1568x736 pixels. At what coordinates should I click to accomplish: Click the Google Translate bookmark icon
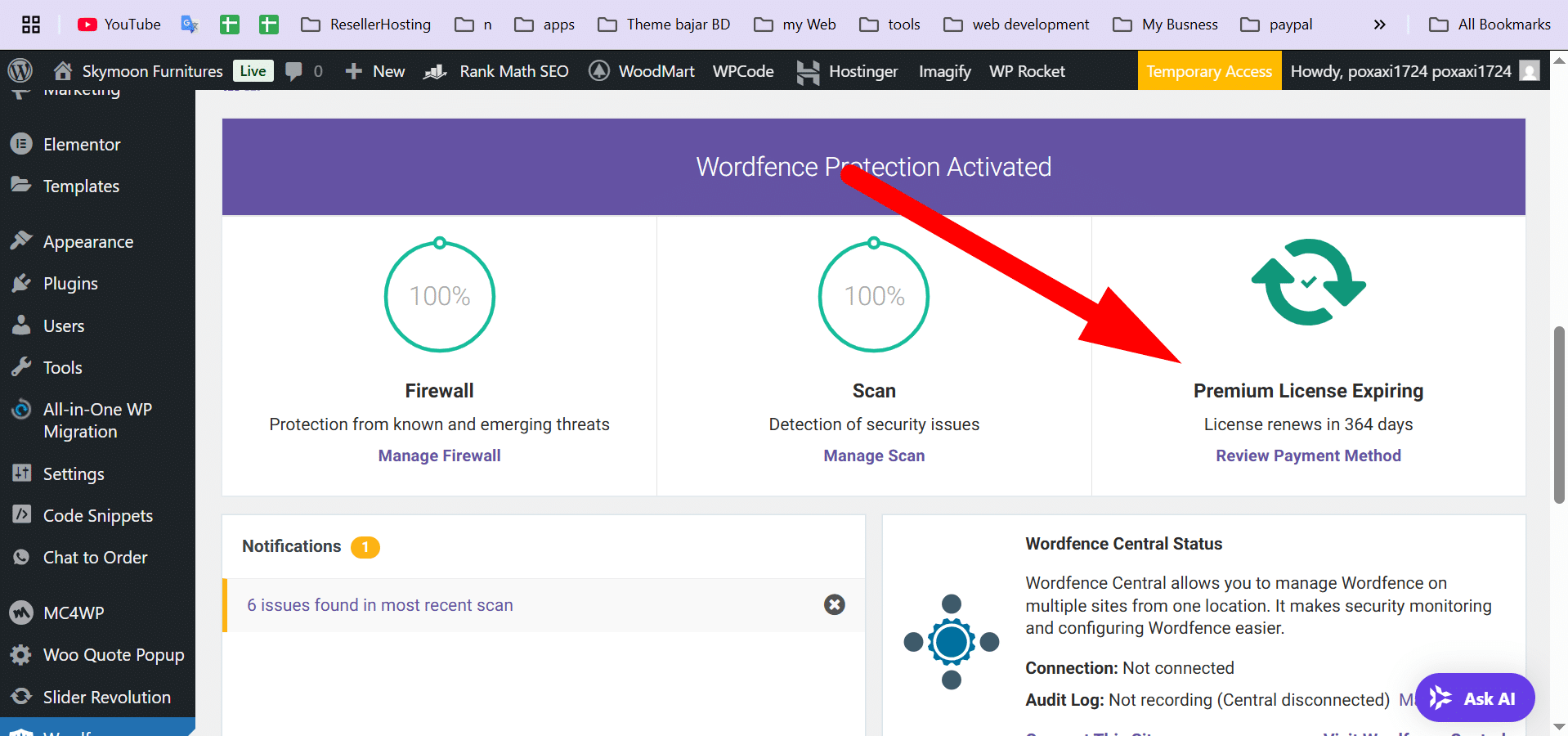(190, 25)
